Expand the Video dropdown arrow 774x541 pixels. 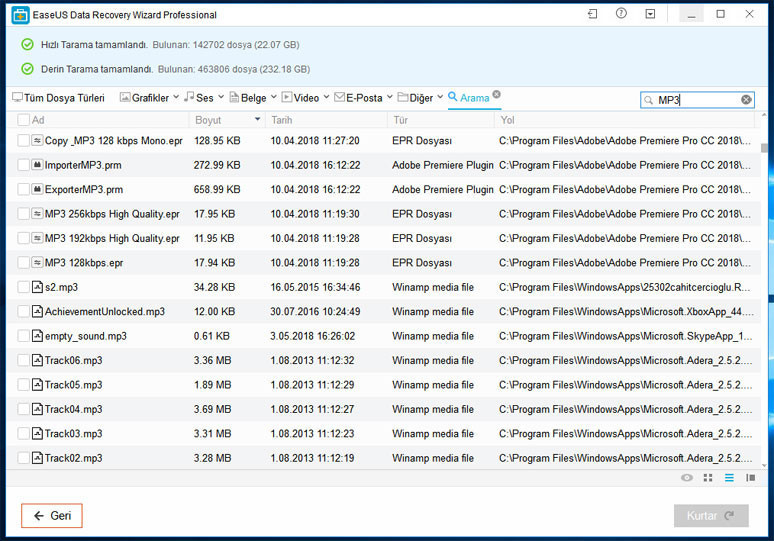[326, 97]
